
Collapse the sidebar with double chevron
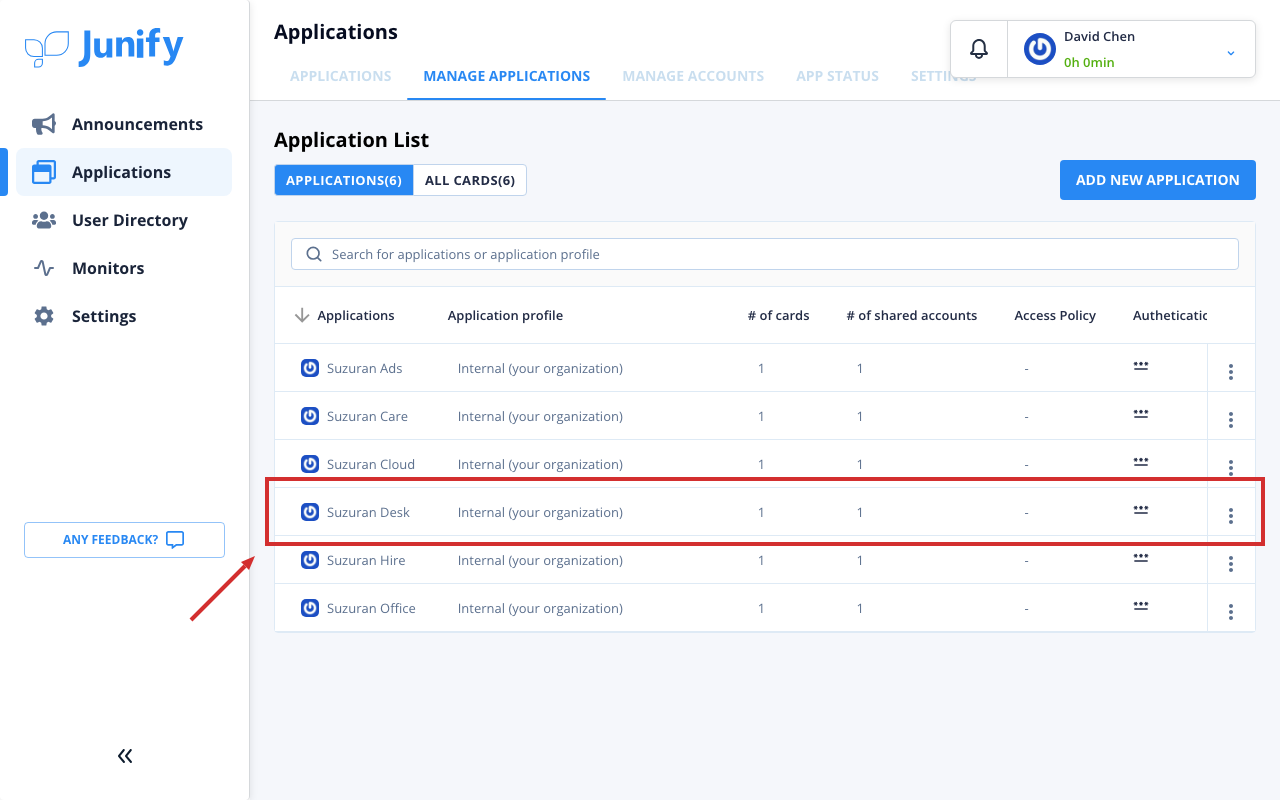click(x=125, y=756)
